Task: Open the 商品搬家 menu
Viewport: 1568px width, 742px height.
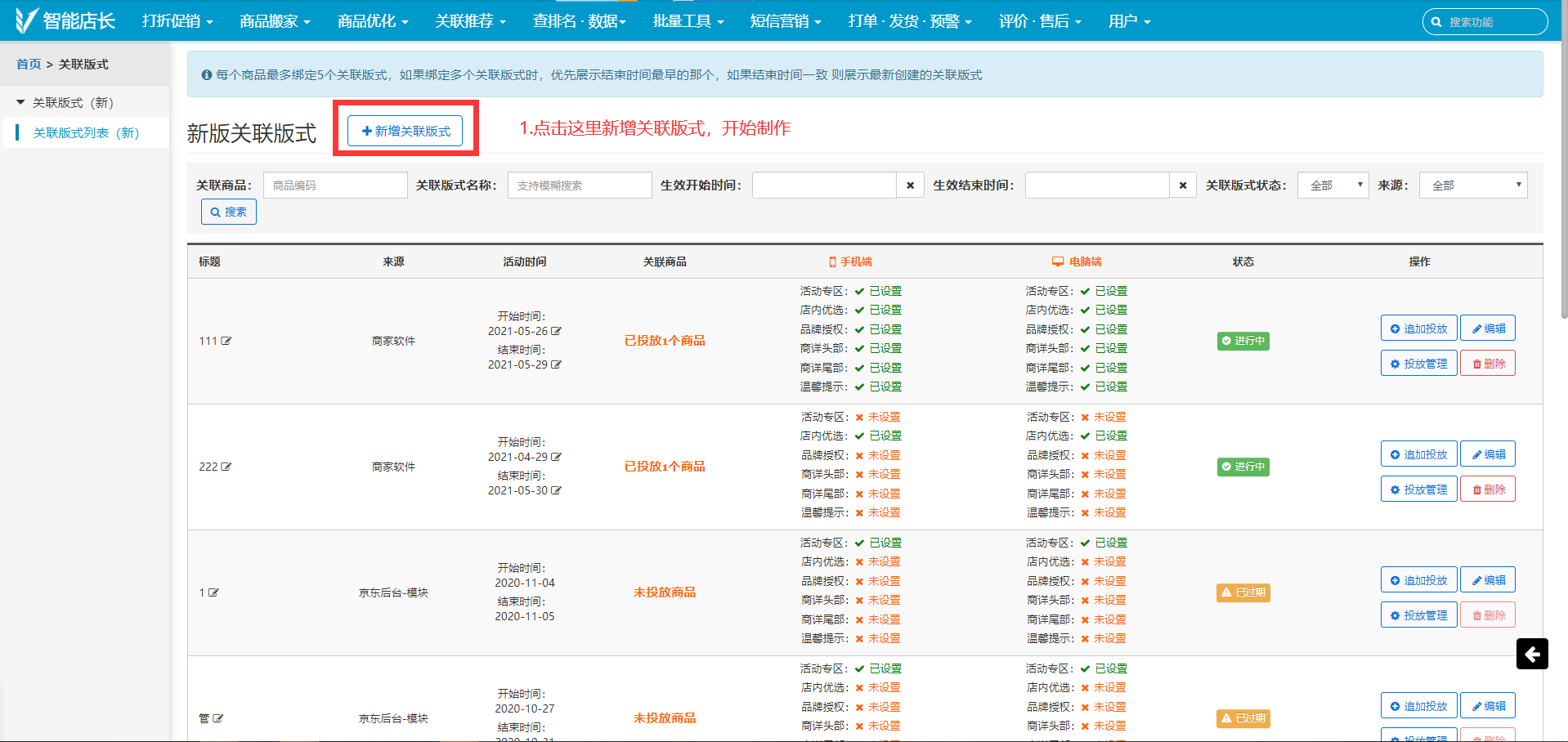Action: tap(275, 21)
